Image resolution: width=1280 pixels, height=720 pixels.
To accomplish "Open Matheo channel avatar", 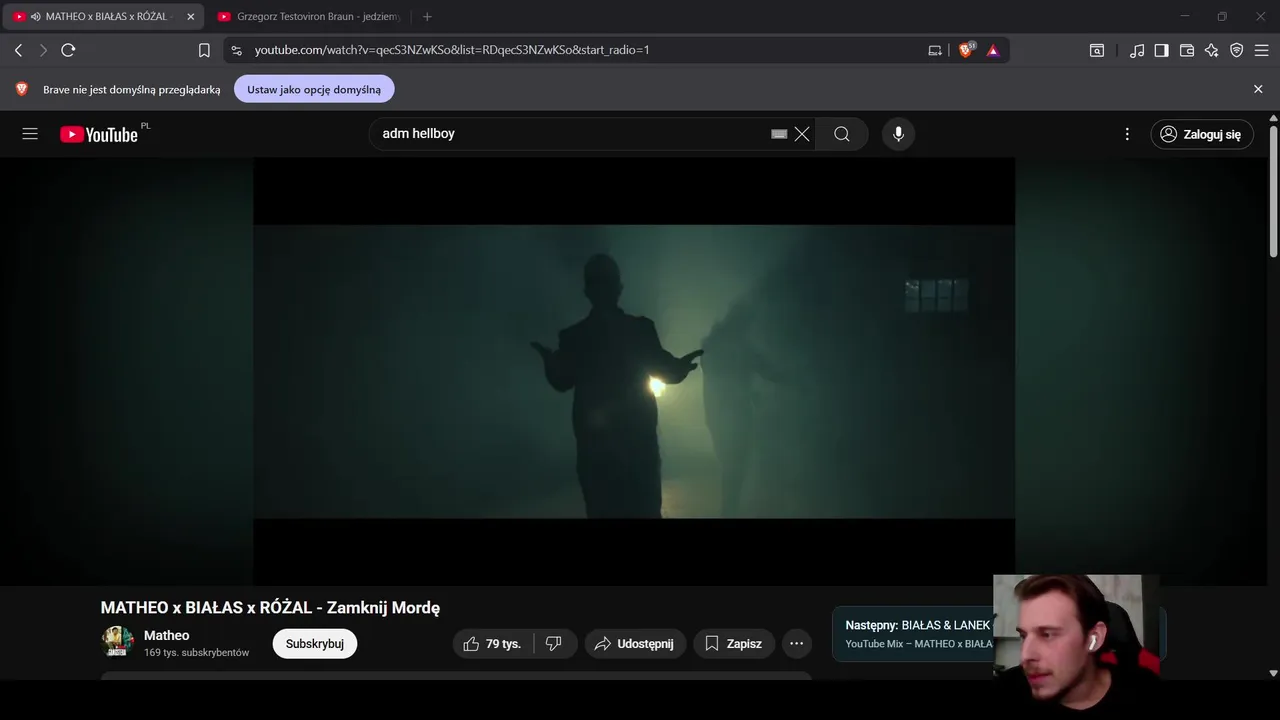I will click(x=117, y=642).
